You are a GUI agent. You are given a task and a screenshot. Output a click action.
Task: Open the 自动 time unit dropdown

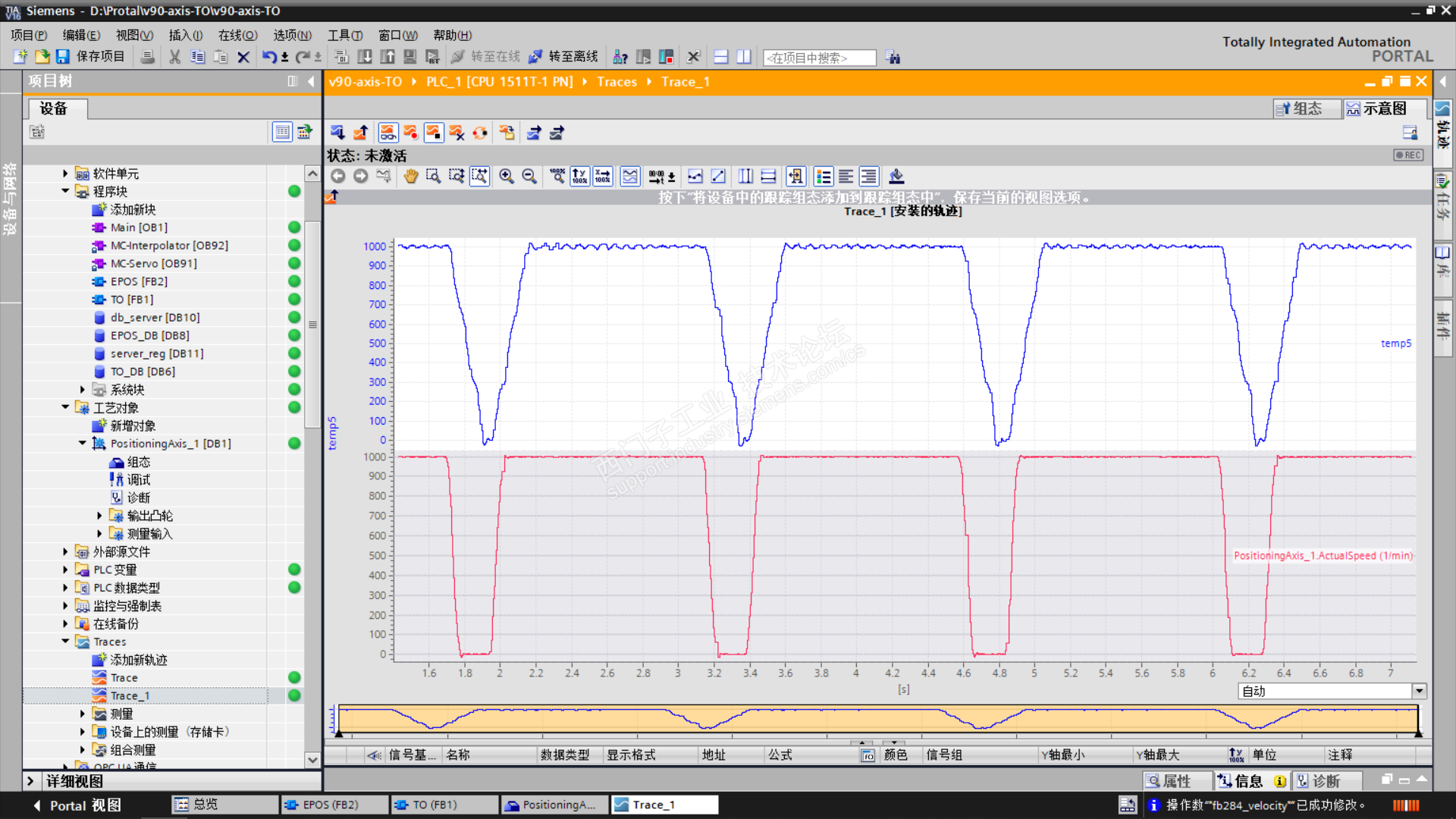point(1419,691)
